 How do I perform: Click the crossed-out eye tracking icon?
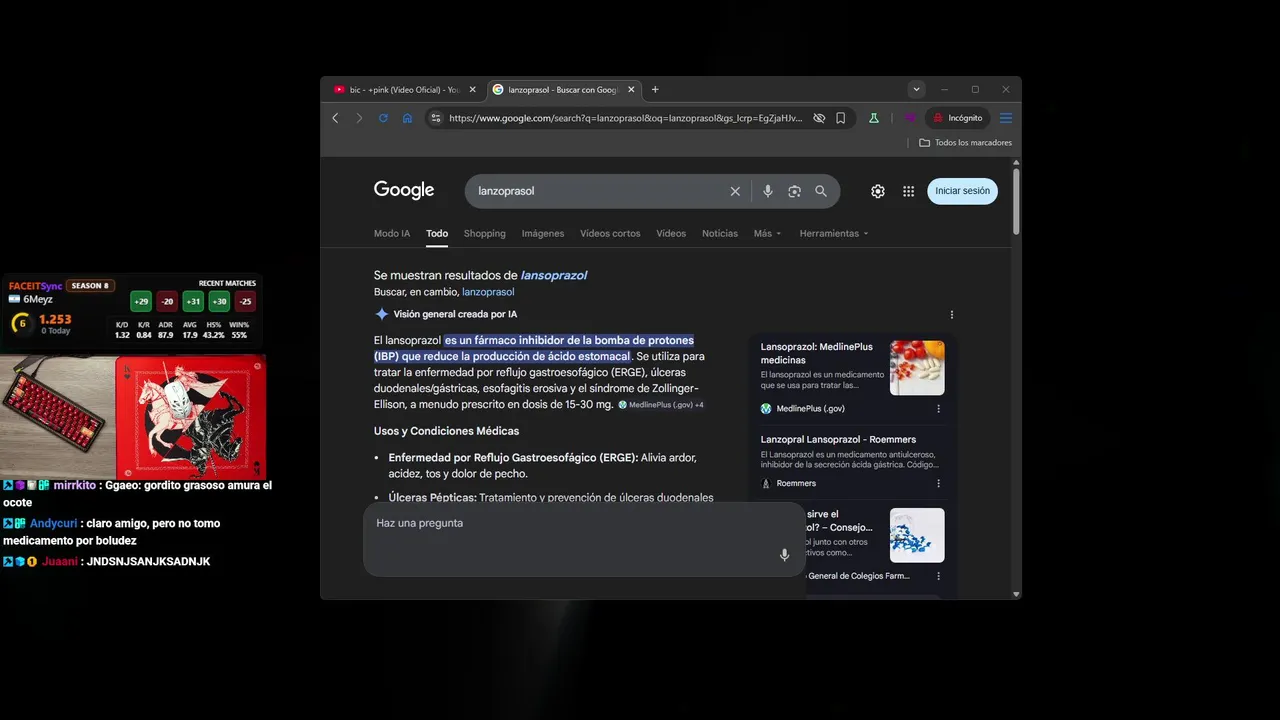point(819,118)
